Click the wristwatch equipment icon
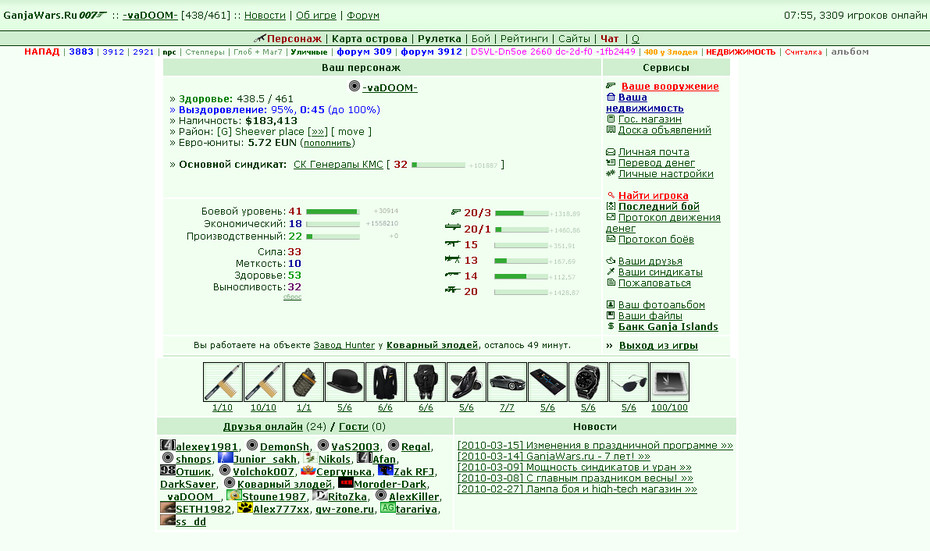The image size is (930, 551). [x=588, y=383]
